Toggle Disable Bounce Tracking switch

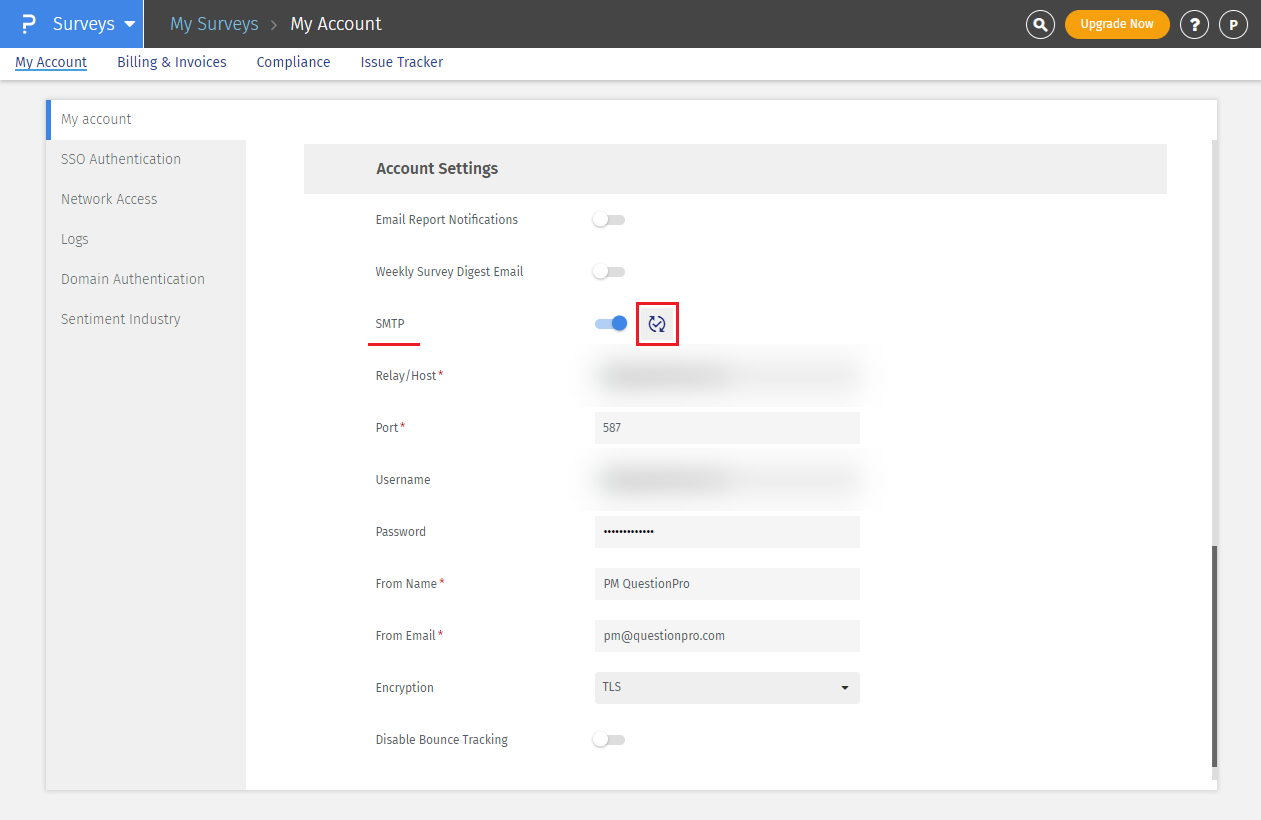click(608, 740)
